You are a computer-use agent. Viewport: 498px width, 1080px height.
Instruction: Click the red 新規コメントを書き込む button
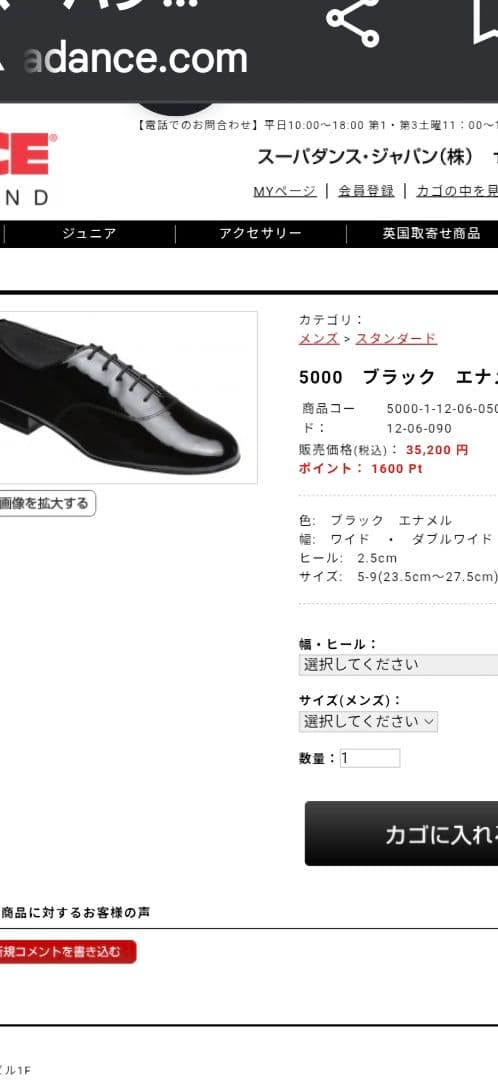tap(68, 952)
